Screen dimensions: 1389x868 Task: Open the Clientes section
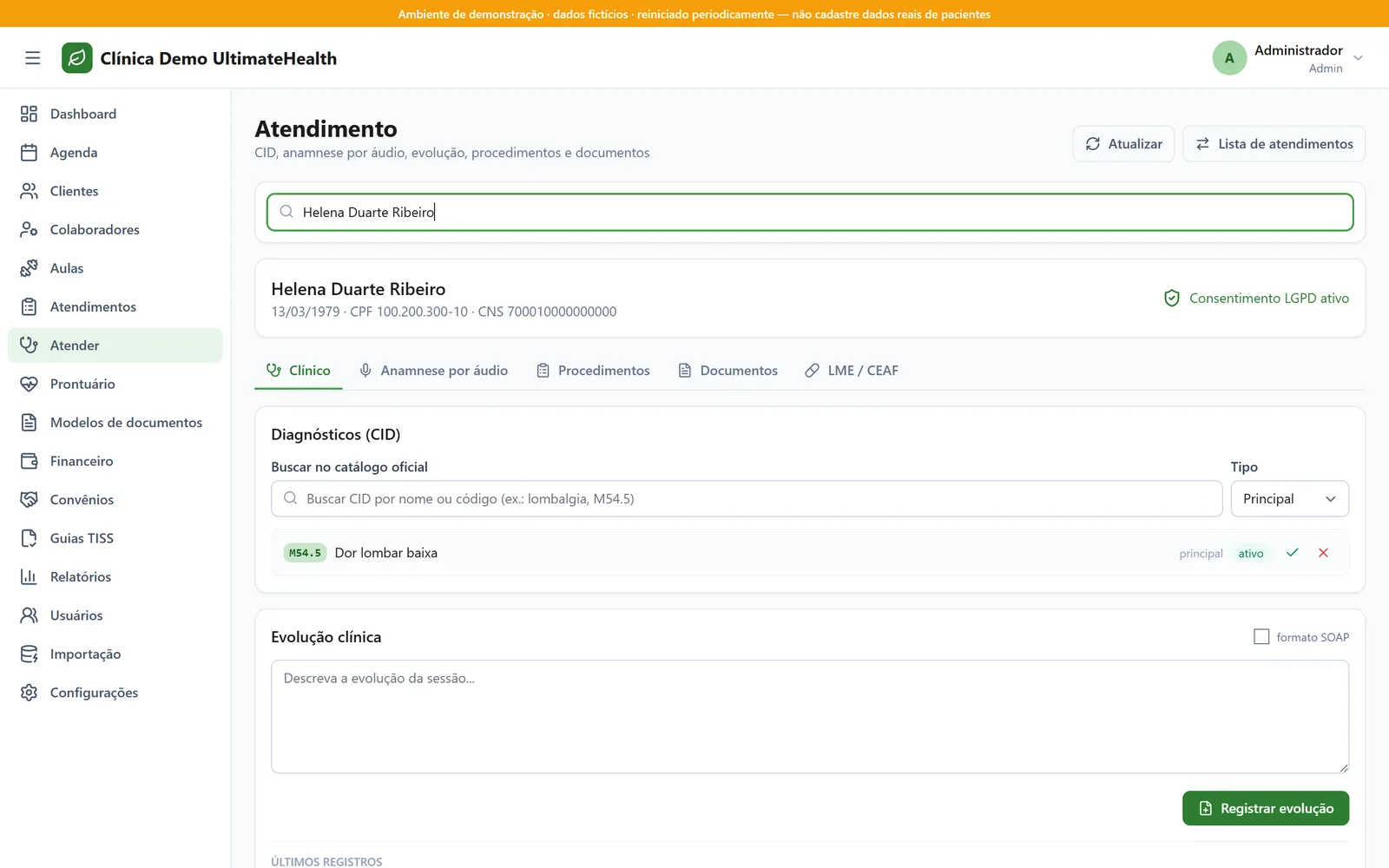(x=115, y=191)
